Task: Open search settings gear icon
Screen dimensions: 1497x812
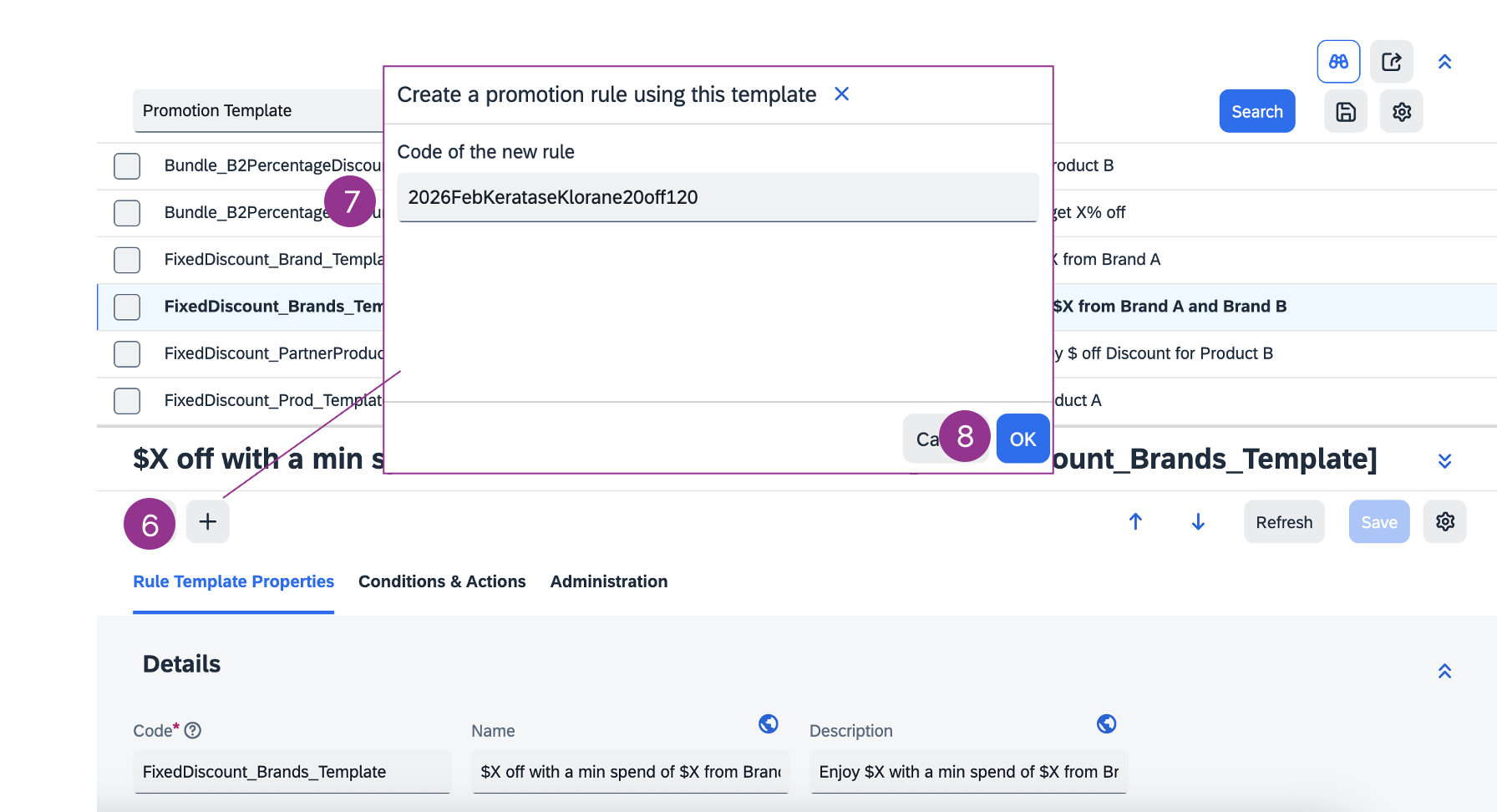Action: tap(1401, 112)
